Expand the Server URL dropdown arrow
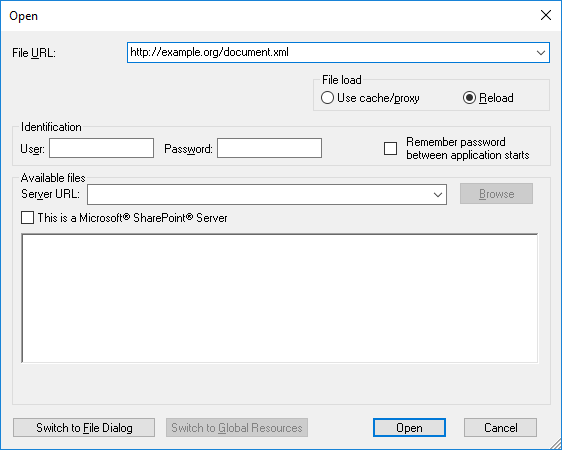 coord(438,195)
